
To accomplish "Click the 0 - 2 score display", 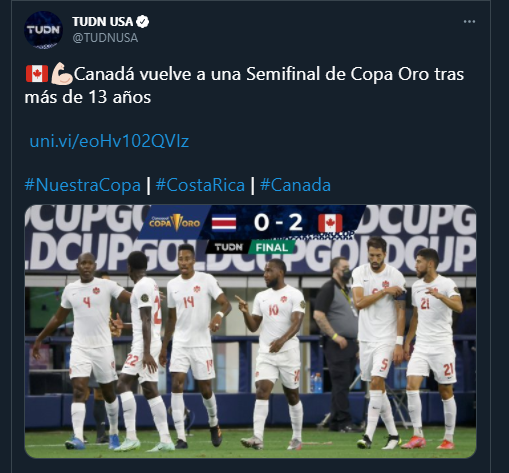I will (x=278, y=223).
